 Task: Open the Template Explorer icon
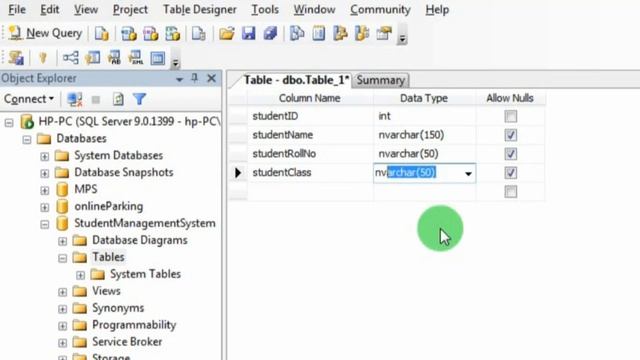click(362, 33)
